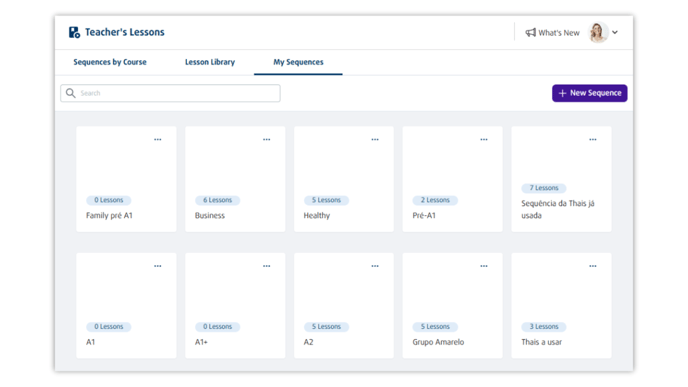Click the magnifying glass search icon
Image resolution: width=688 pixels, height=387 pixels.
[x=71, y=93]
